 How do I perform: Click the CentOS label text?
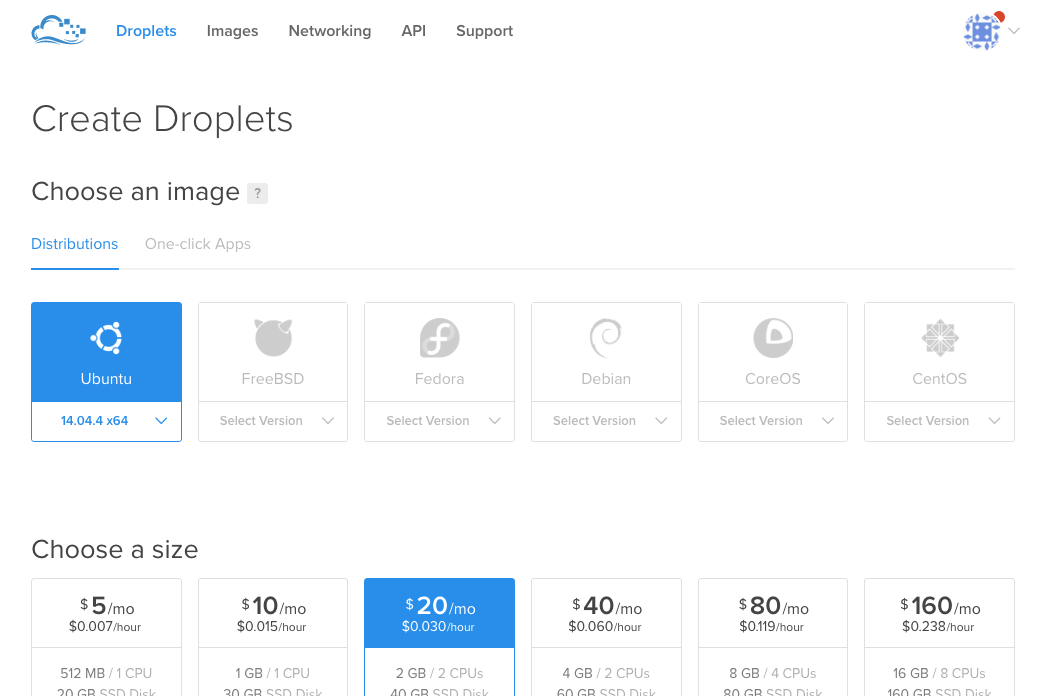click(940, 379)
